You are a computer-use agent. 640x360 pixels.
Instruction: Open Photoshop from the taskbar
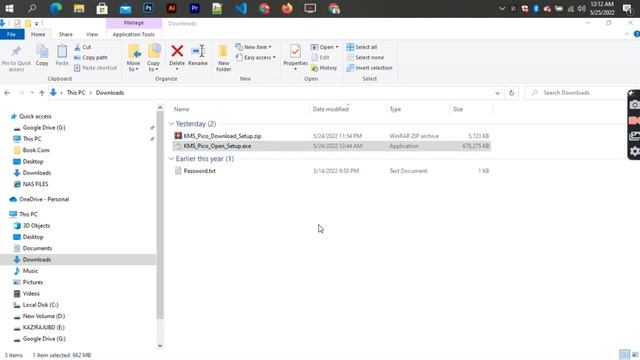click(x=149, y=9)
